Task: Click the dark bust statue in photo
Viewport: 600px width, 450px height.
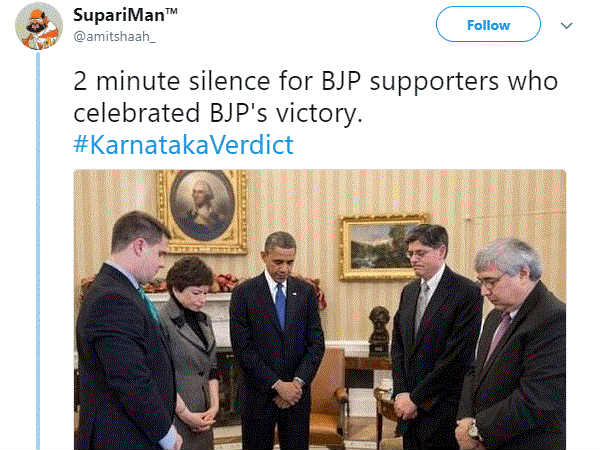Action: (x=379, y=330)
